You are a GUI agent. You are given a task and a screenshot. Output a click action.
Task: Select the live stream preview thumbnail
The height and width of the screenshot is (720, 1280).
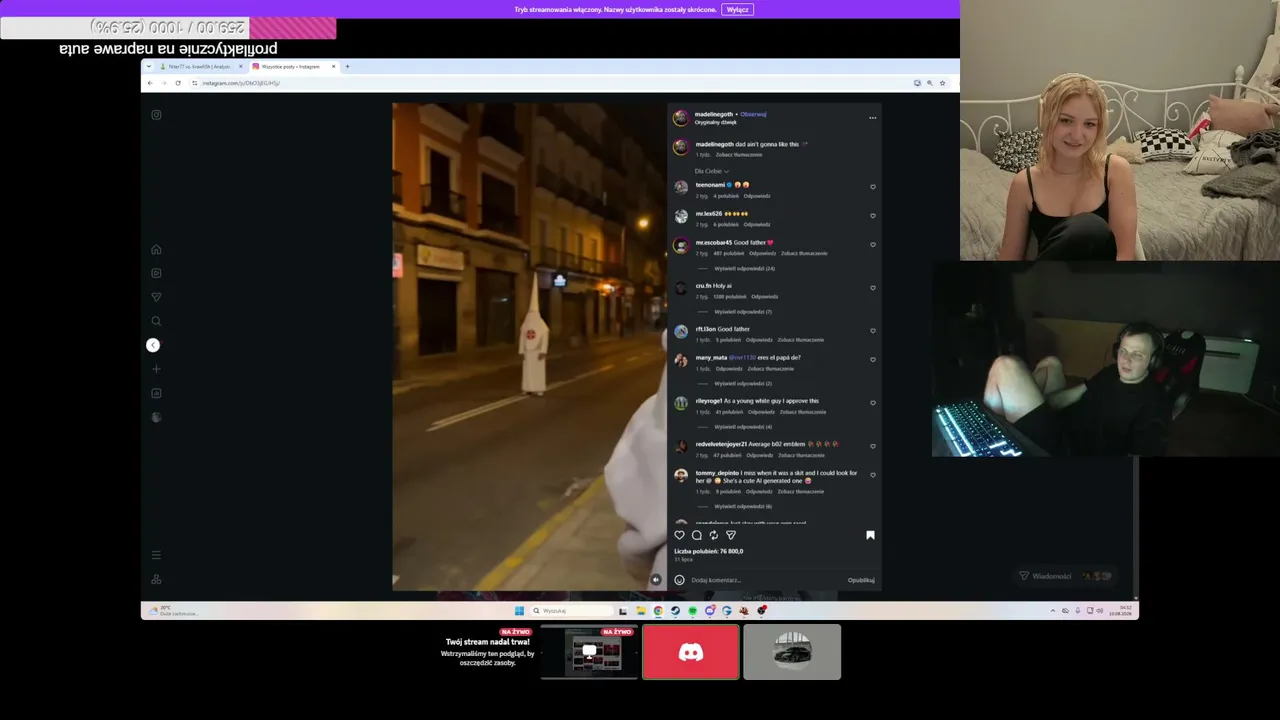589,652
